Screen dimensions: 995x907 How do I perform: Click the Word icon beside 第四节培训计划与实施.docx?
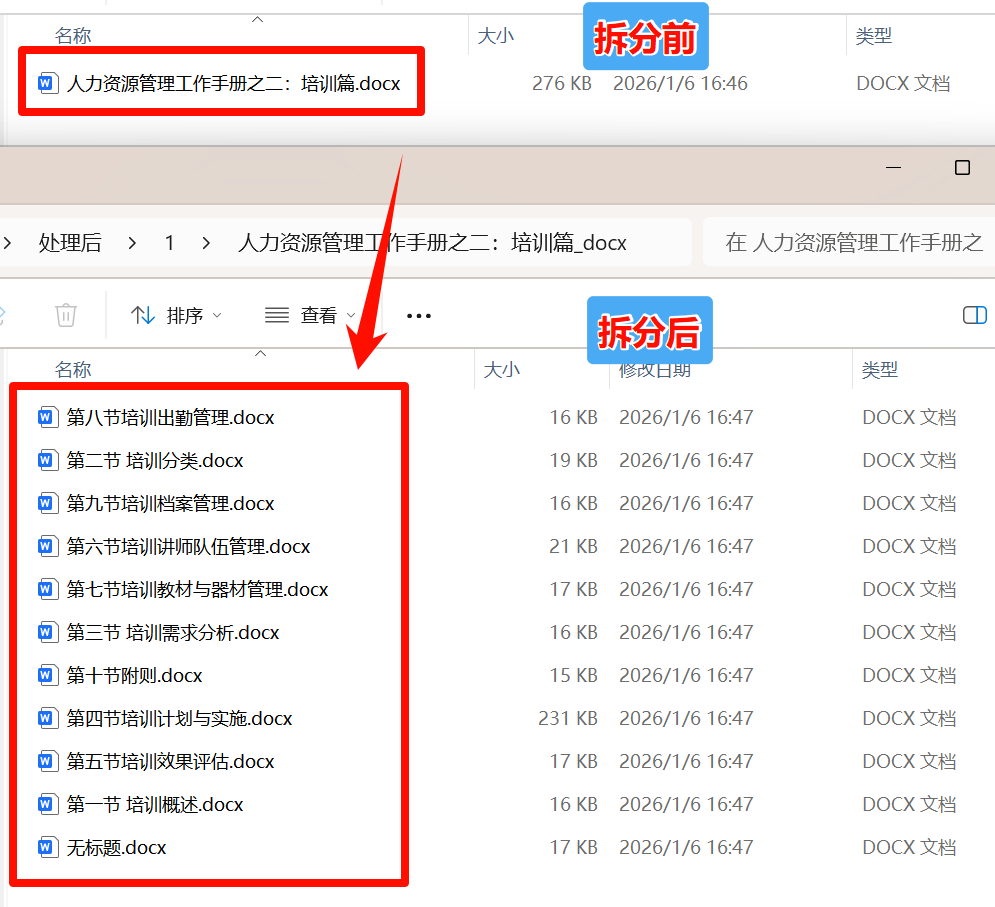click(x=47, y=717)
